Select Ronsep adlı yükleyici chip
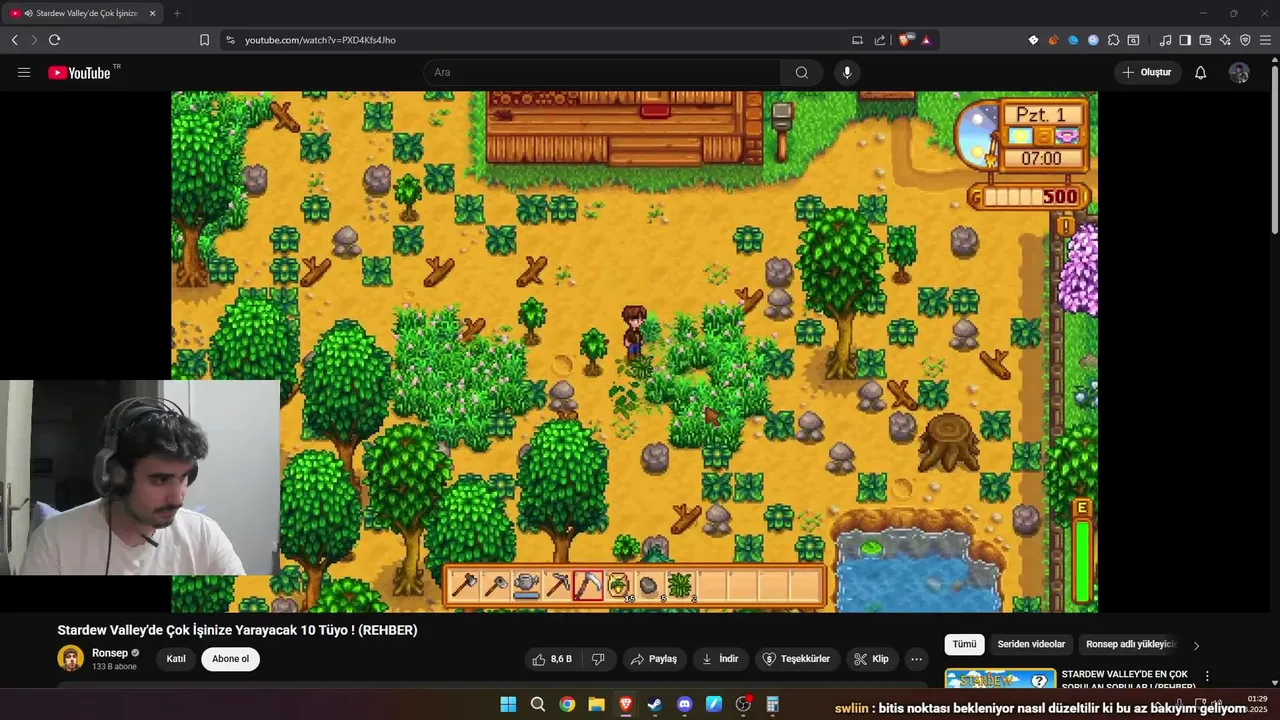This screenshot has width=1280, height=720. (1131, 645)
